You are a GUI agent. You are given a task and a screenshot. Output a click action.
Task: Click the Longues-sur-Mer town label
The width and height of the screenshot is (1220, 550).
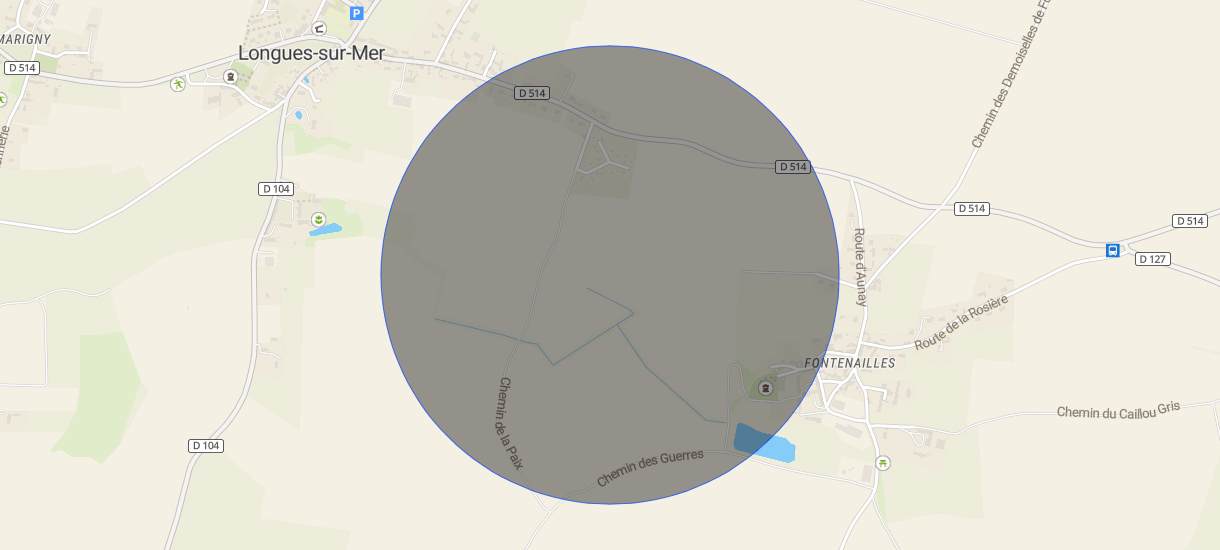(311, 53)
